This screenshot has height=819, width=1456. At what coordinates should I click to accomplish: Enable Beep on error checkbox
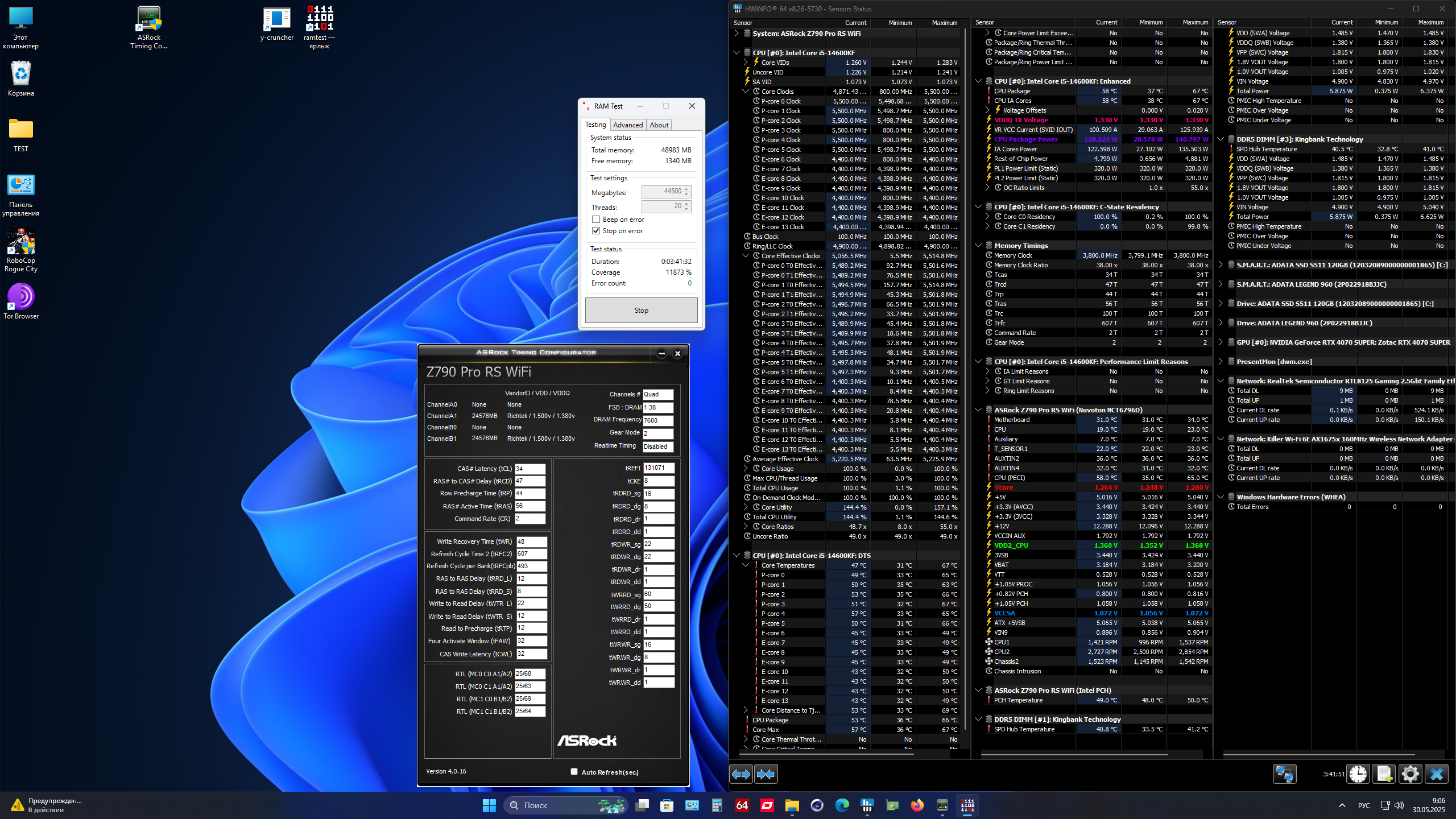point(596,220)
